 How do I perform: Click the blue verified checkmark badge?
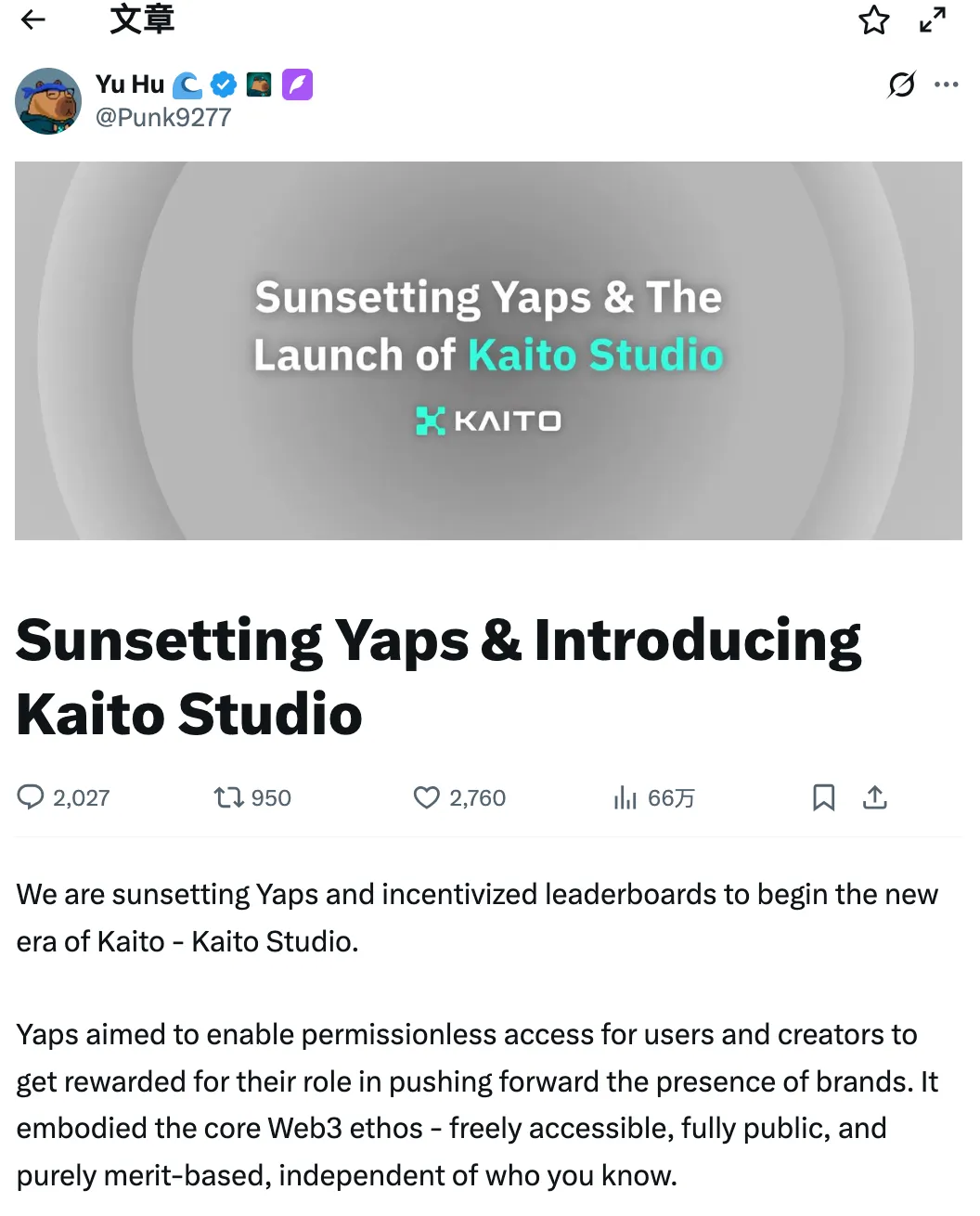pyautogui.click(x=224, y=84)
